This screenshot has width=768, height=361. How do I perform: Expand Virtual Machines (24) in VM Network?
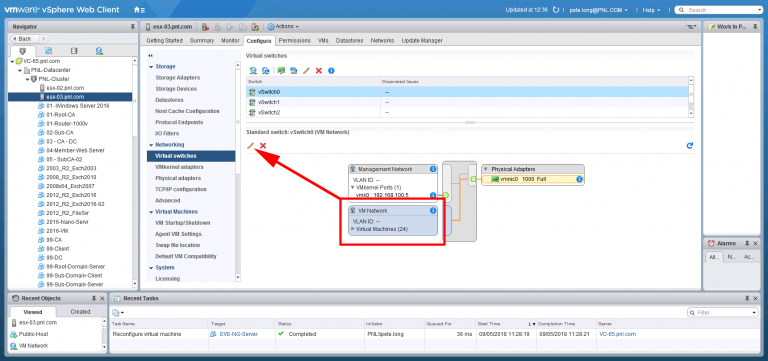pyautogui.click(x=353, y=229)
